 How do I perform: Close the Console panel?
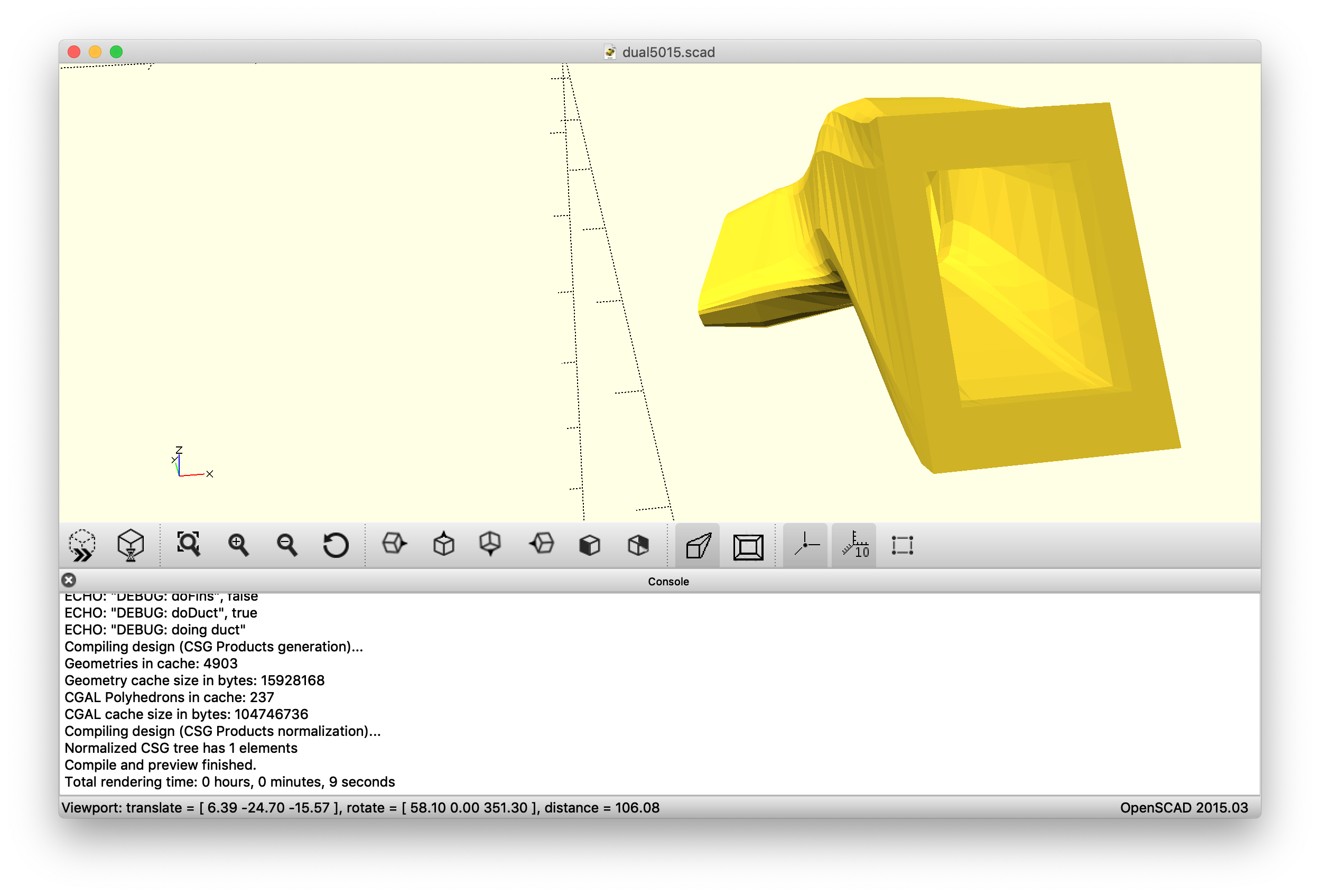tap(69, 580)
